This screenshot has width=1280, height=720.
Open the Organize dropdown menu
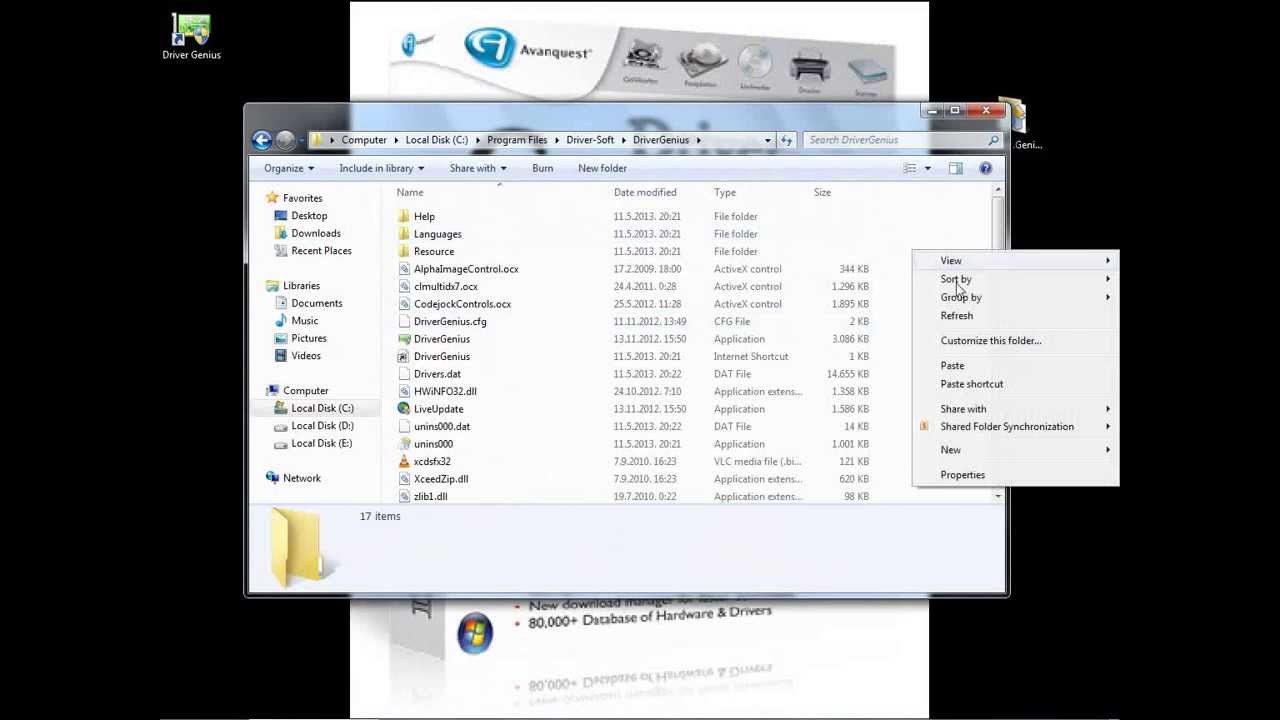pos(289,168)
